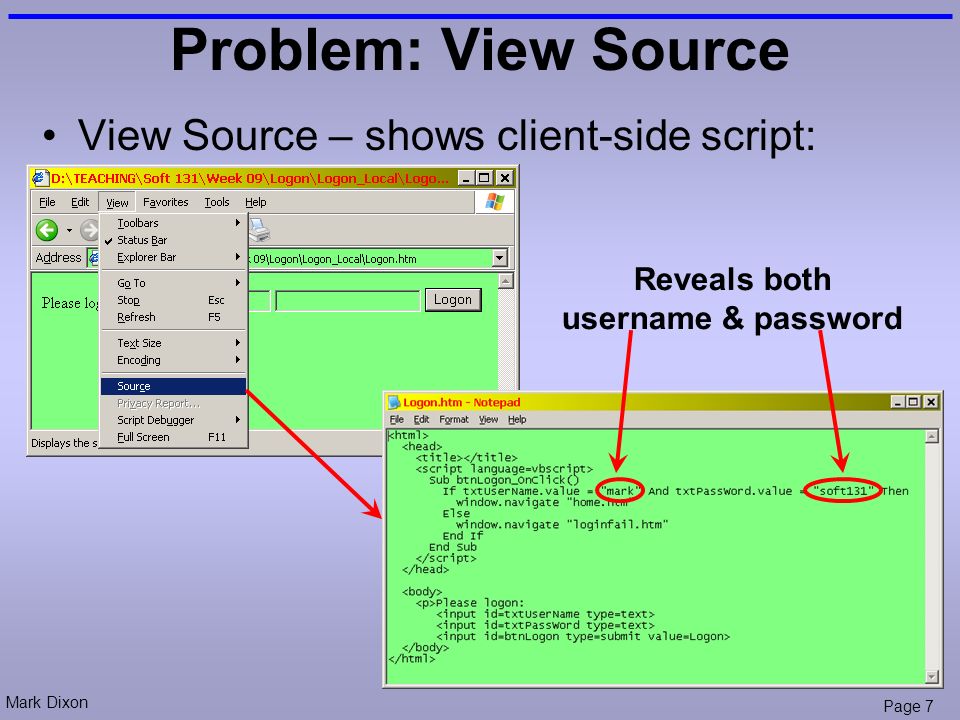960x720 pixels.
Task: Maximize the Internet Explorer window
Action: pos(484,178)
